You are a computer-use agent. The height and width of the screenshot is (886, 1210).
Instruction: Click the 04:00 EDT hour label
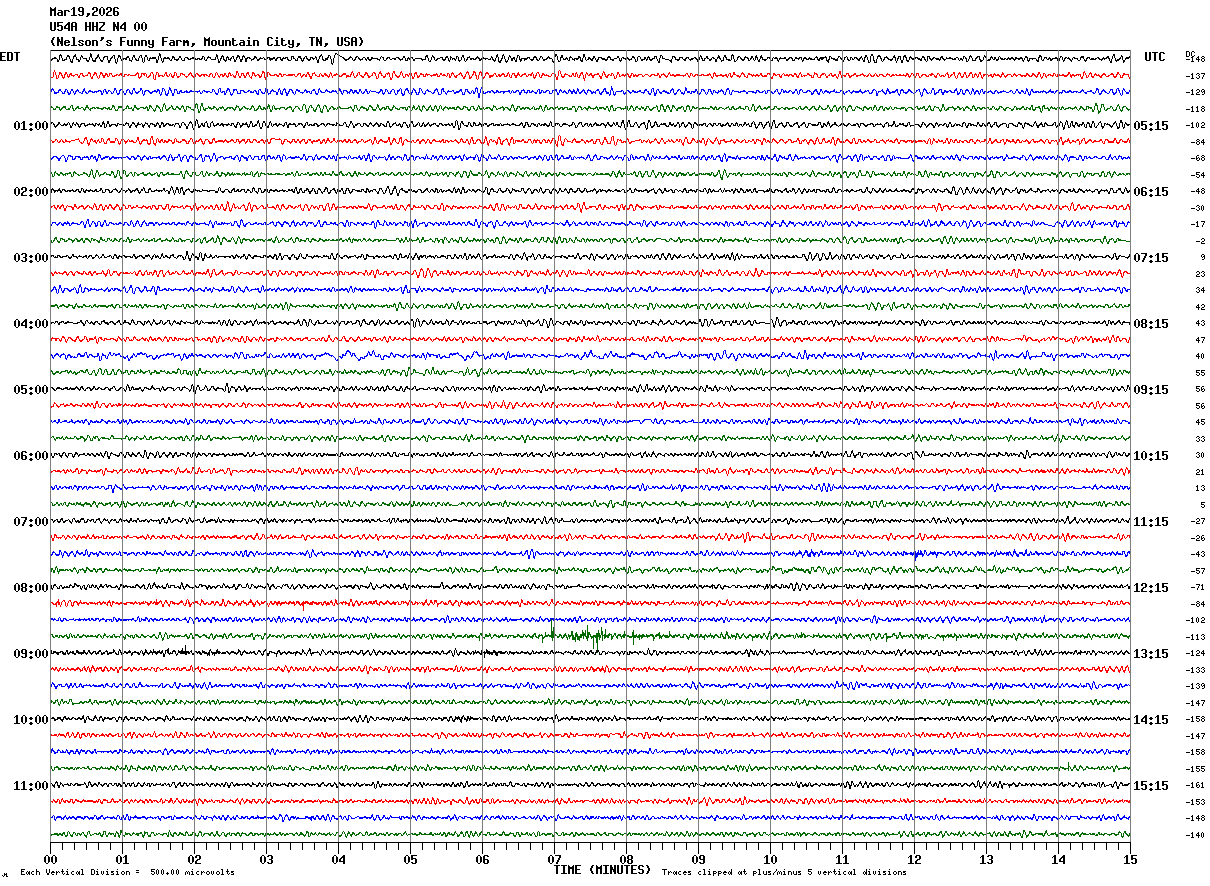[x=30, y=324]
